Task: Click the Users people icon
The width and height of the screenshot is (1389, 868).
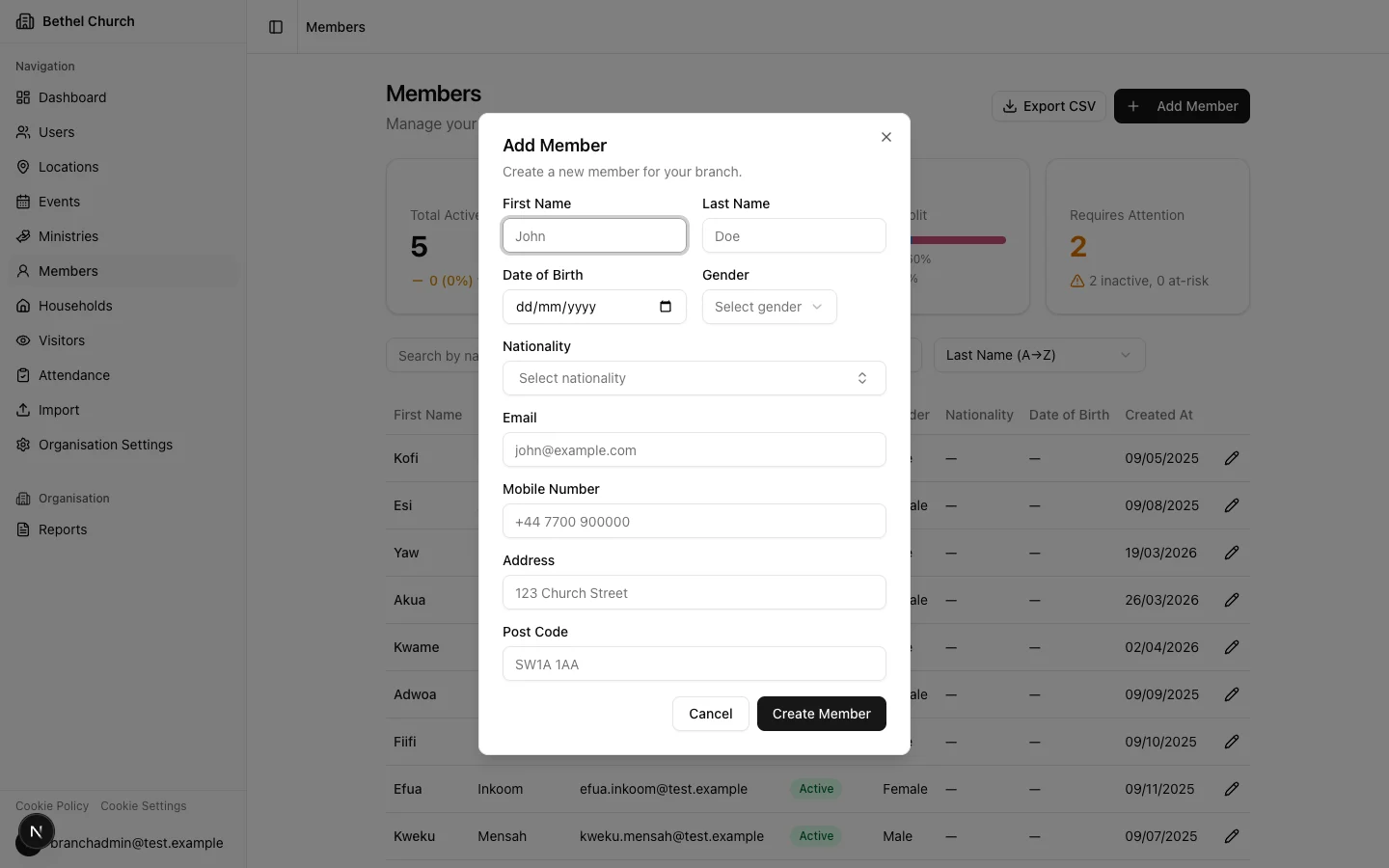Action: [x=23, y=132]
